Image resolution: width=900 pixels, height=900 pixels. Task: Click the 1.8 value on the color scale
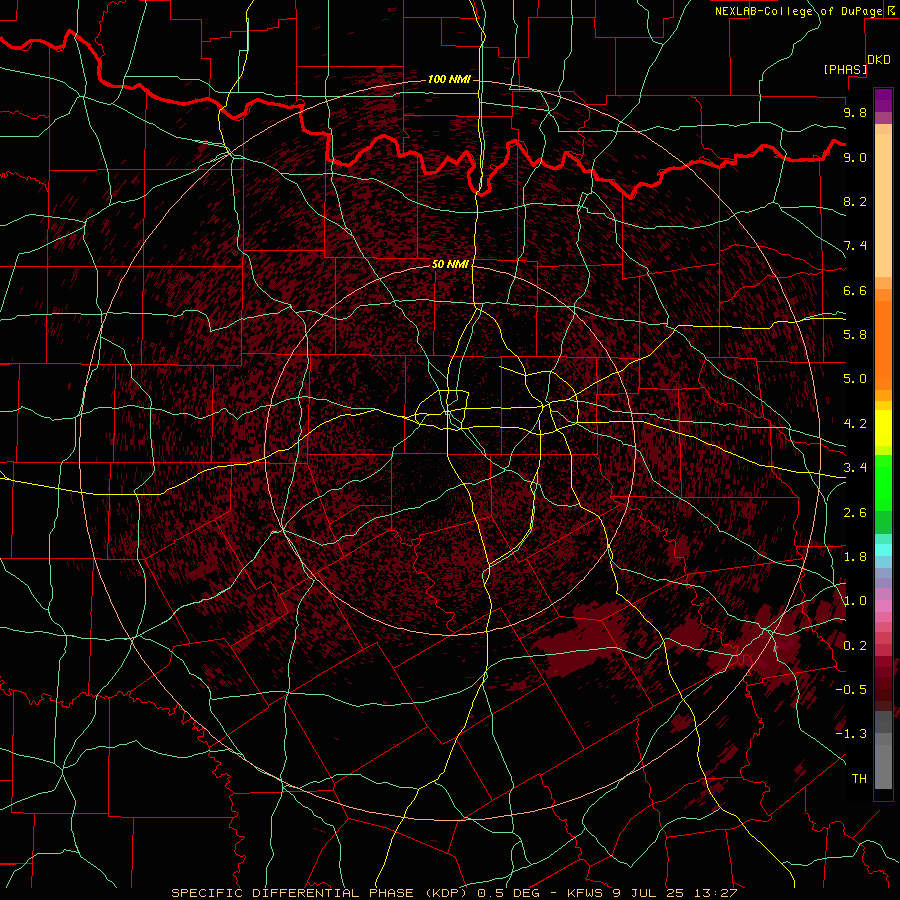pyautogui.click(x=855, y=557)
